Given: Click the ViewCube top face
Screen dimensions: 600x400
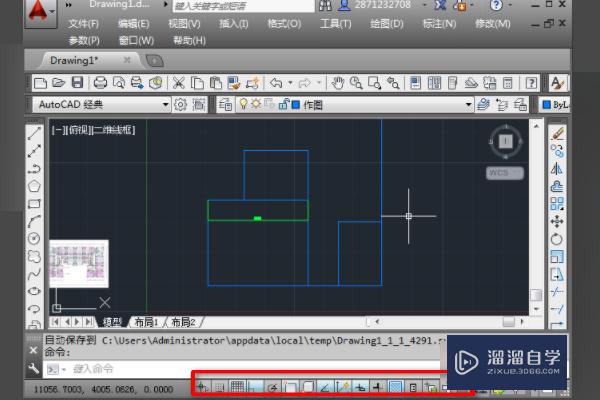Looking at the screenshot, I should (x=505, y=141).
